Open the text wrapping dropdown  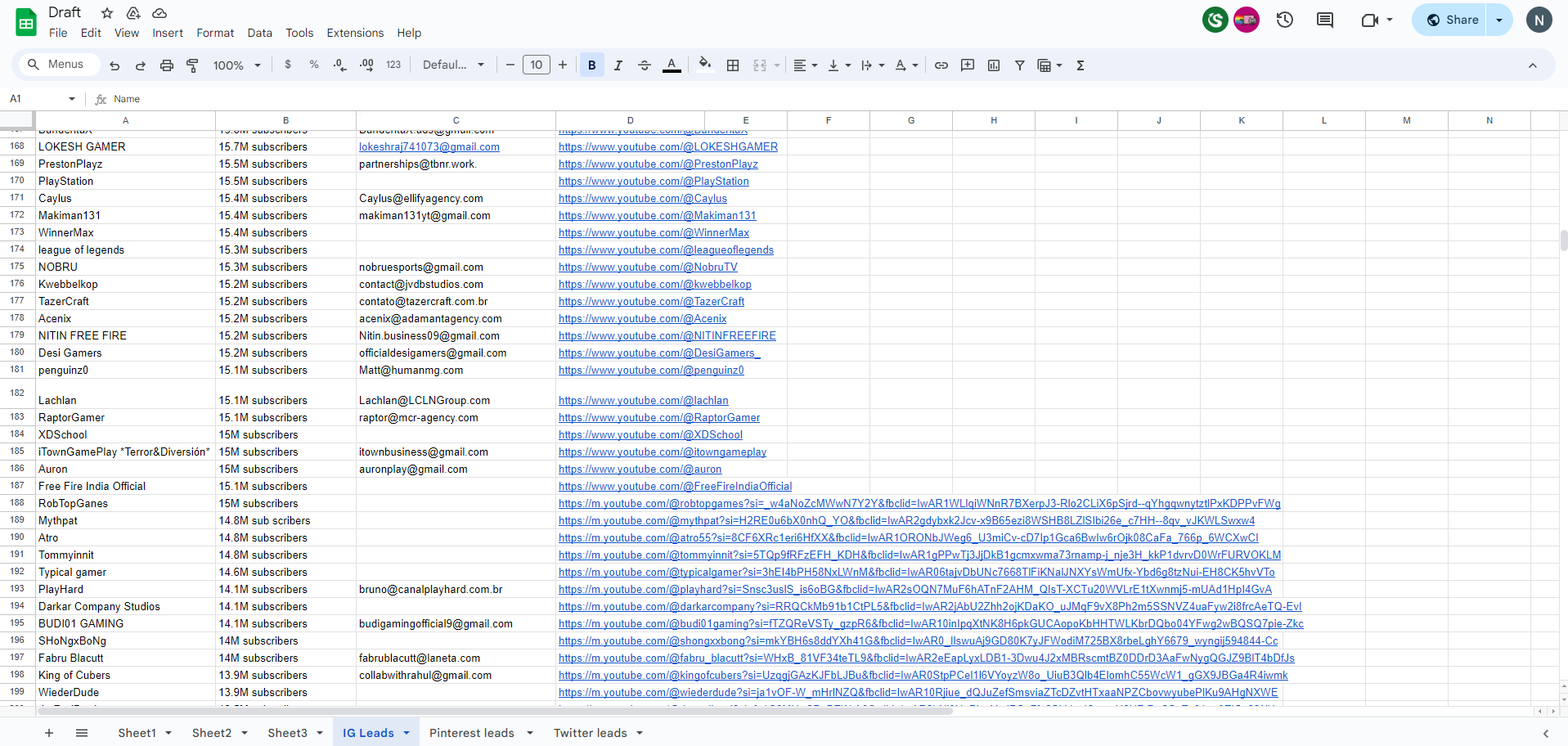point(873,65)
